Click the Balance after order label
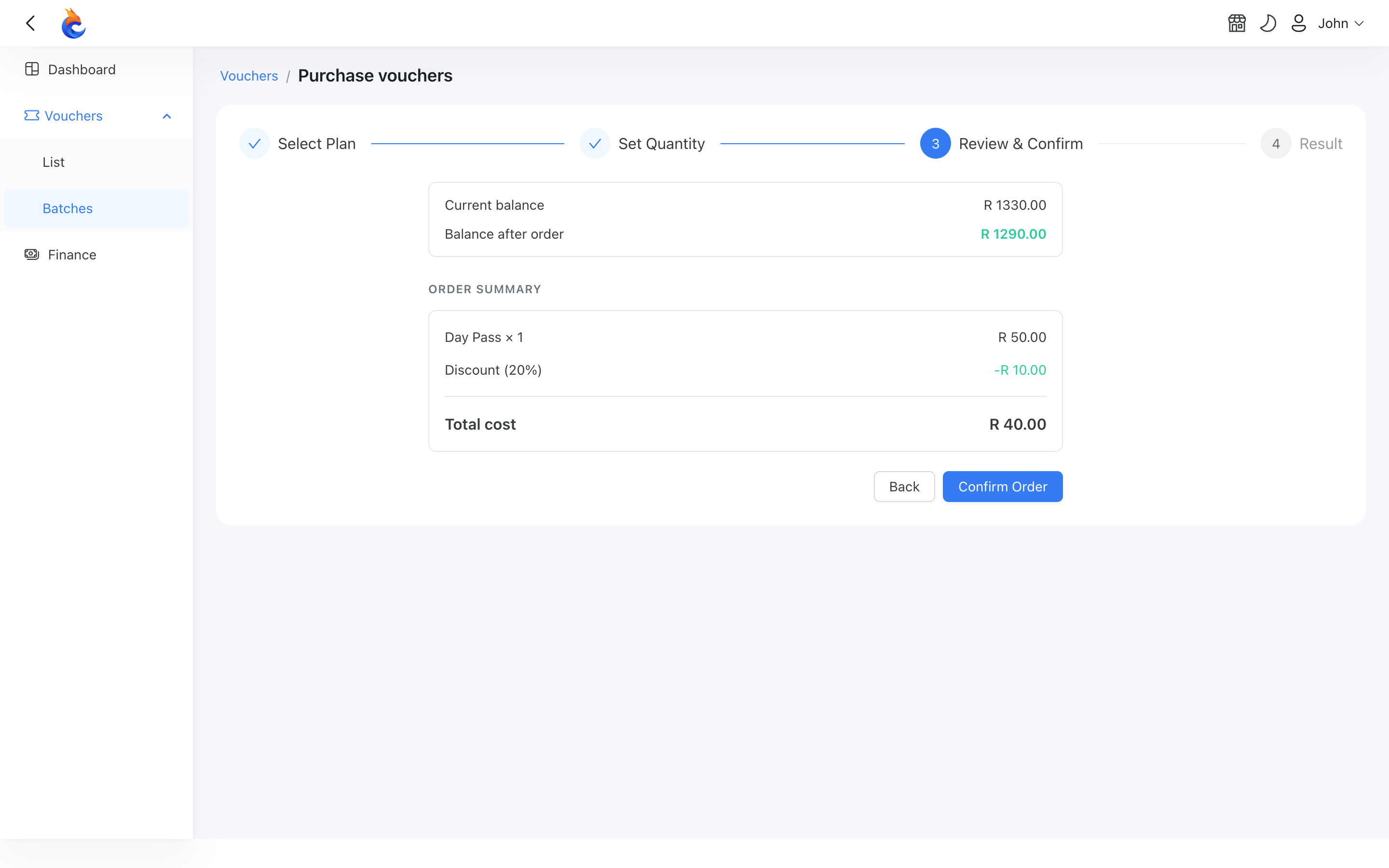Viewport: 1389px width, 868px height. [x=504, y=234]
